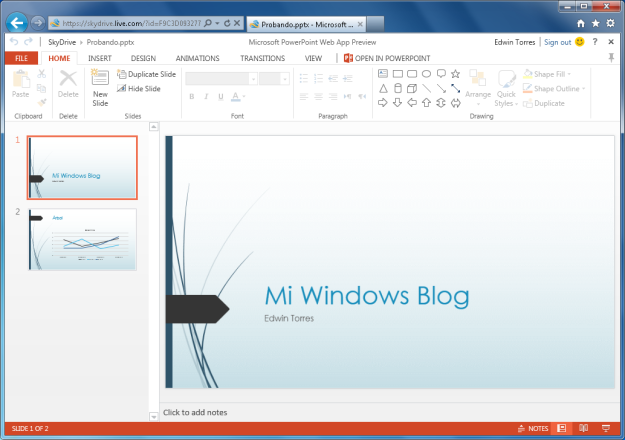Start Slide Show view icon
This screenshot has height=440, width=625.
point(606,428)
